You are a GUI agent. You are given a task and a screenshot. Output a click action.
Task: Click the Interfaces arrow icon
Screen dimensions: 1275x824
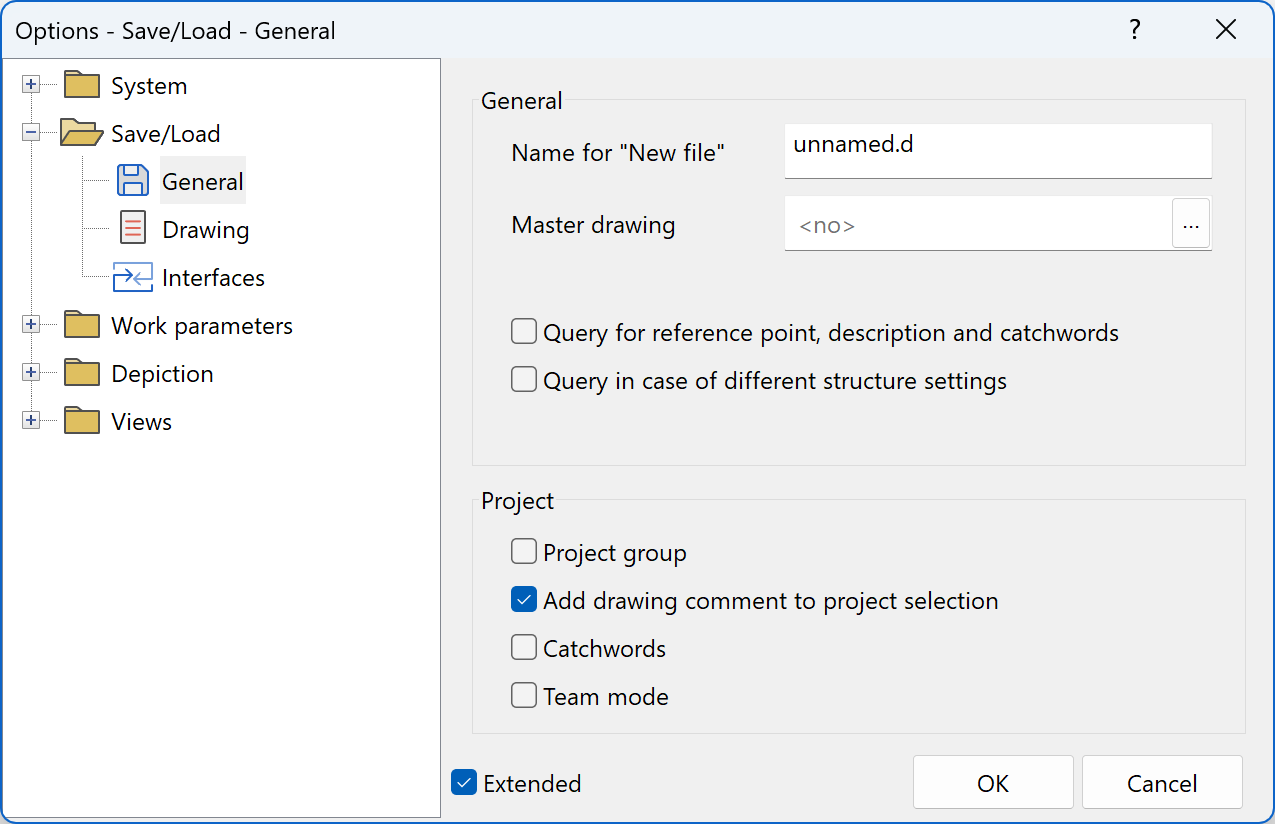click(x=132, y=277)
